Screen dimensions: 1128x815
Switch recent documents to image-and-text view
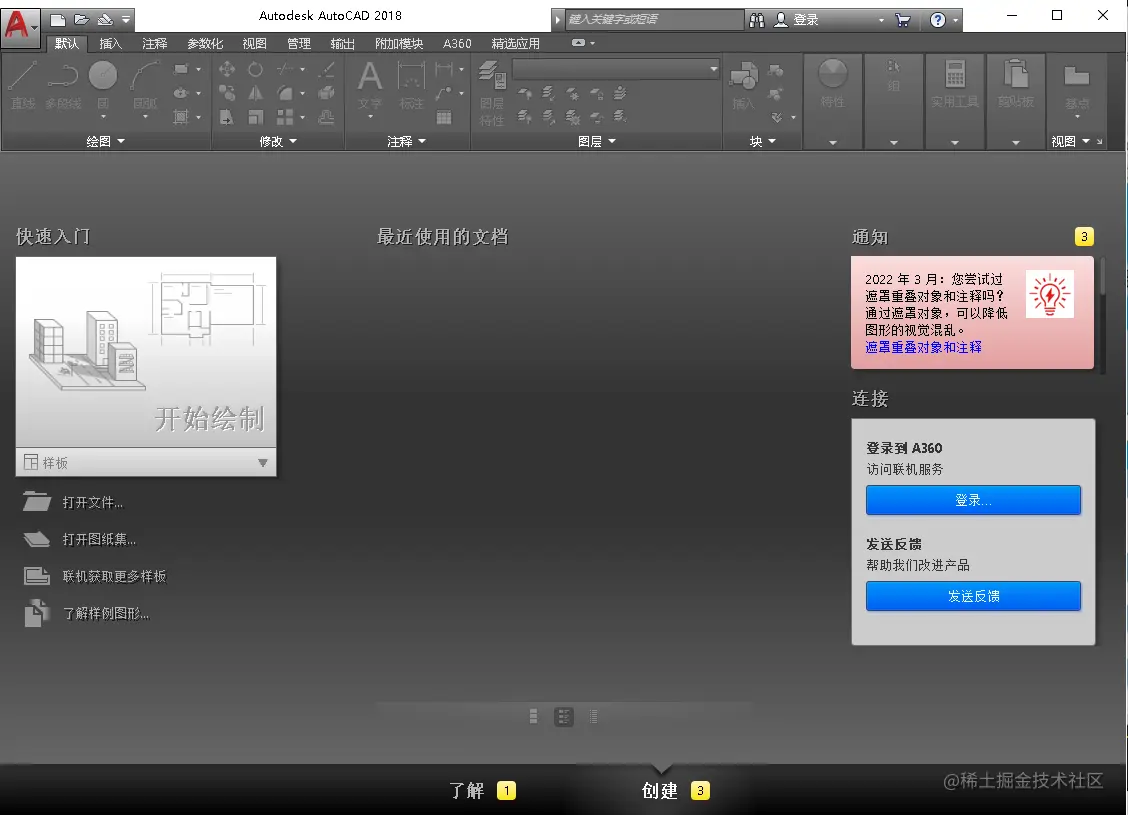(x=564, y=716)
